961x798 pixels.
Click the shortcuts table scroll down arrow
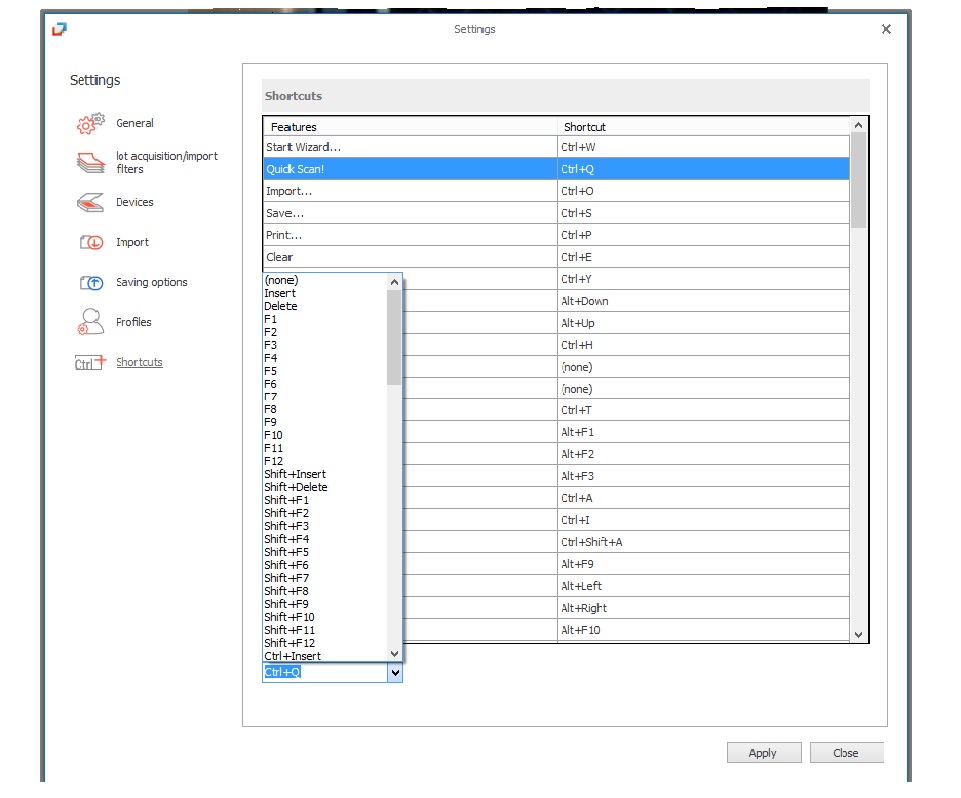click(x=859, y=635)
